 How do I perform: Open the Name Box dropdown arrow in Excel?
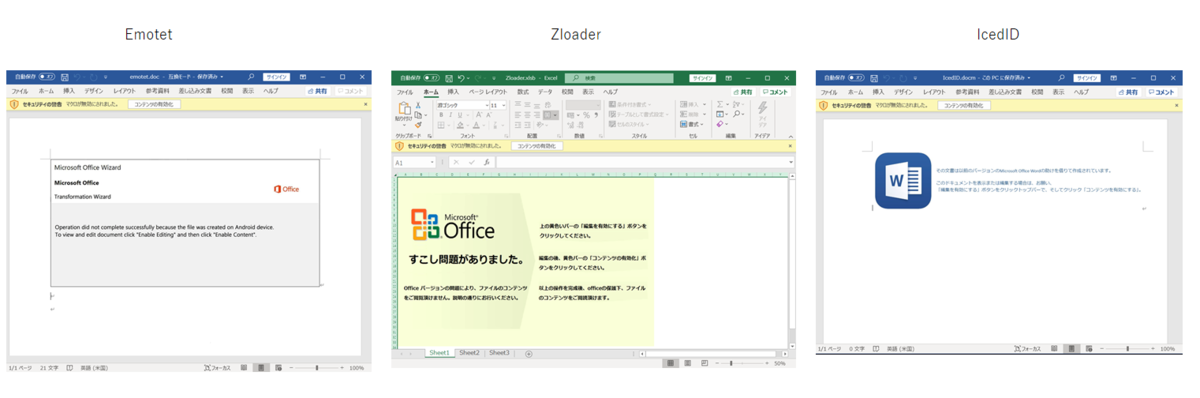[432, 162]
